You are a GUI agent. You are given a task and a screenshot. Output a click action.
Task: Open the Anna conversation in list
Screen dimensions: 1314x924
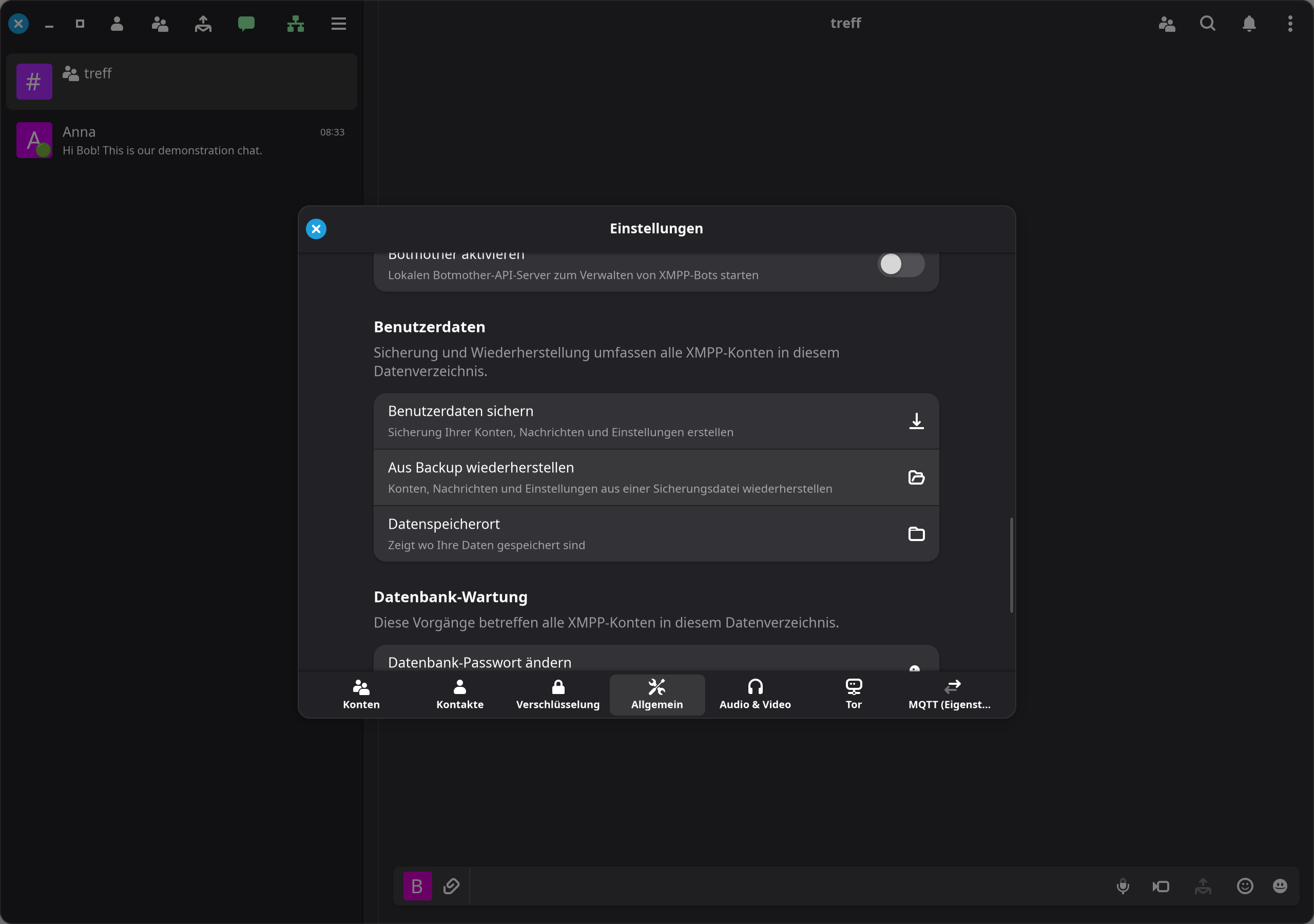coord(181,140)
